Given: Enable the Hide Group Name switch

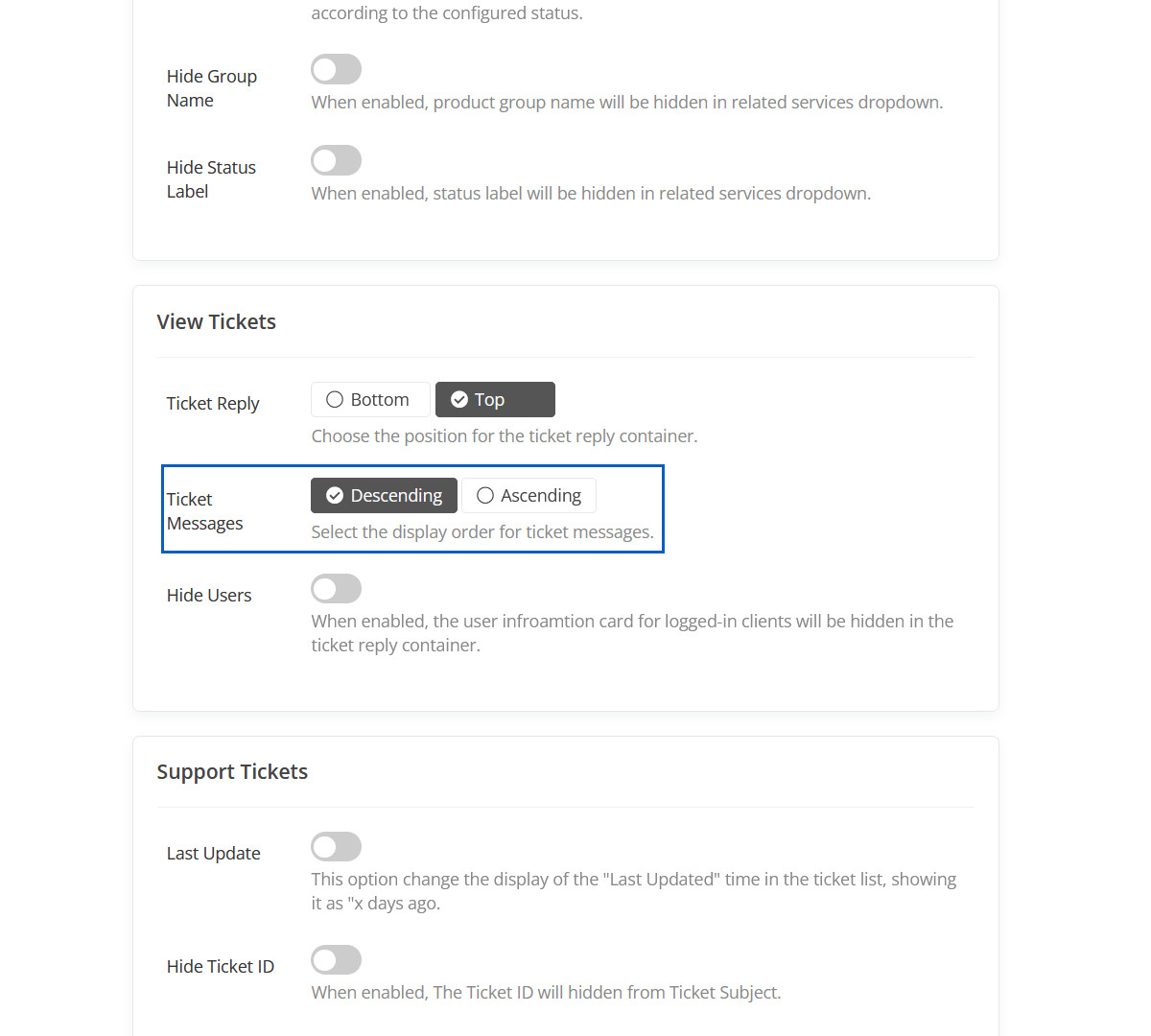Looking at the screenshot, I should click(336, 70).
